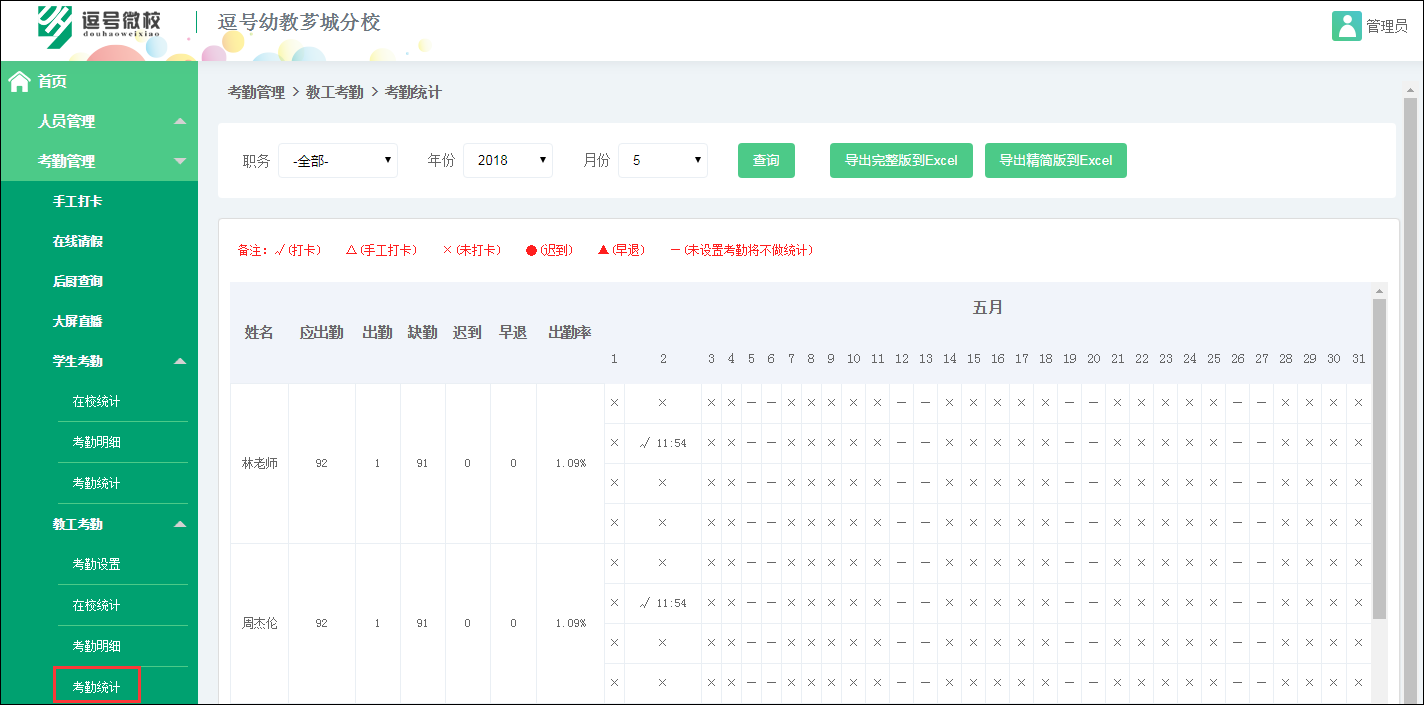Viewport: 1424px width, 705px height.
Task: Open the 月份 month dropdown showing 5
Action: tap(662, 160)
